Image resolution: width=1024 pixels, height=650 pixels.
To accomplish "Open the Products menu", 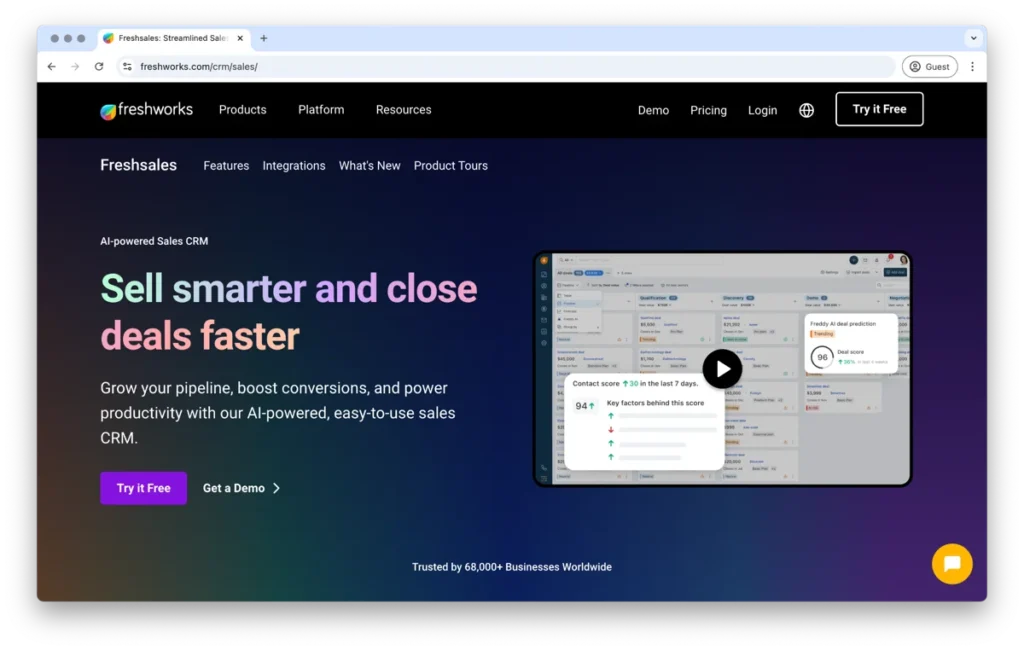I will pos(242,110).
